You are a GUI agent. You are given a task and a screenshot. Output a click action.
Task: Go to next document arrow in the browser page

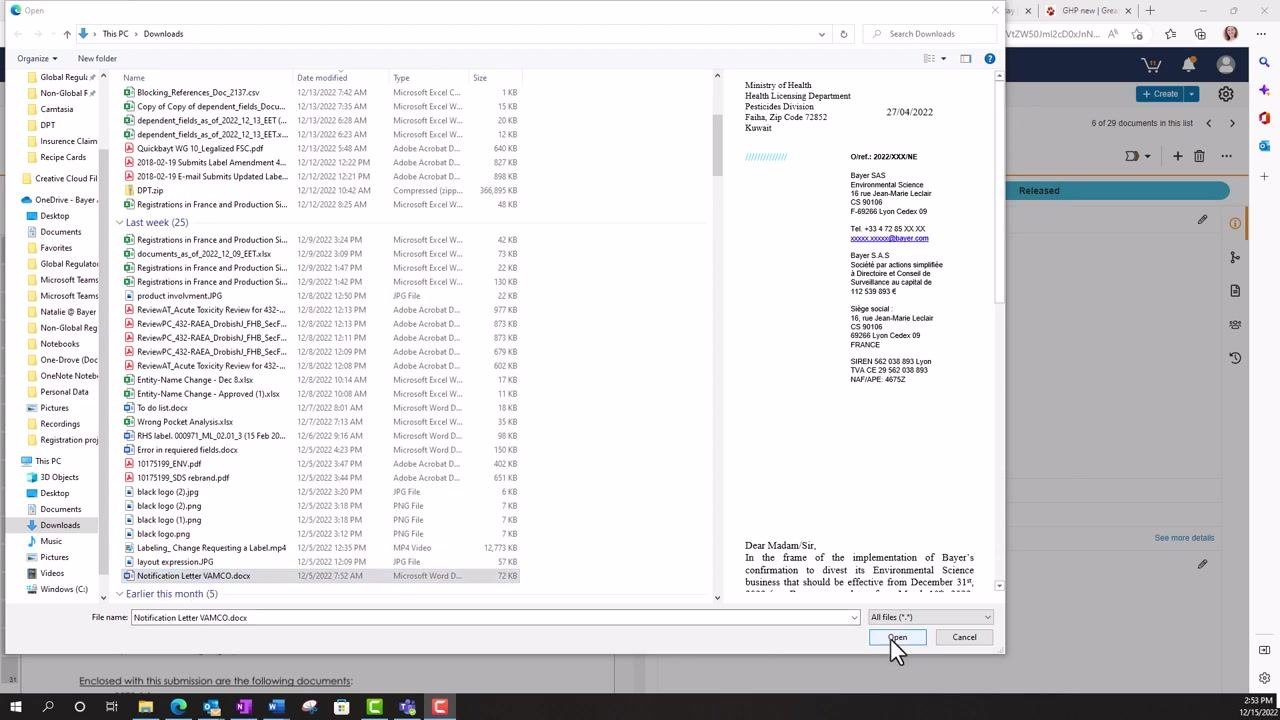point(1232,123)
